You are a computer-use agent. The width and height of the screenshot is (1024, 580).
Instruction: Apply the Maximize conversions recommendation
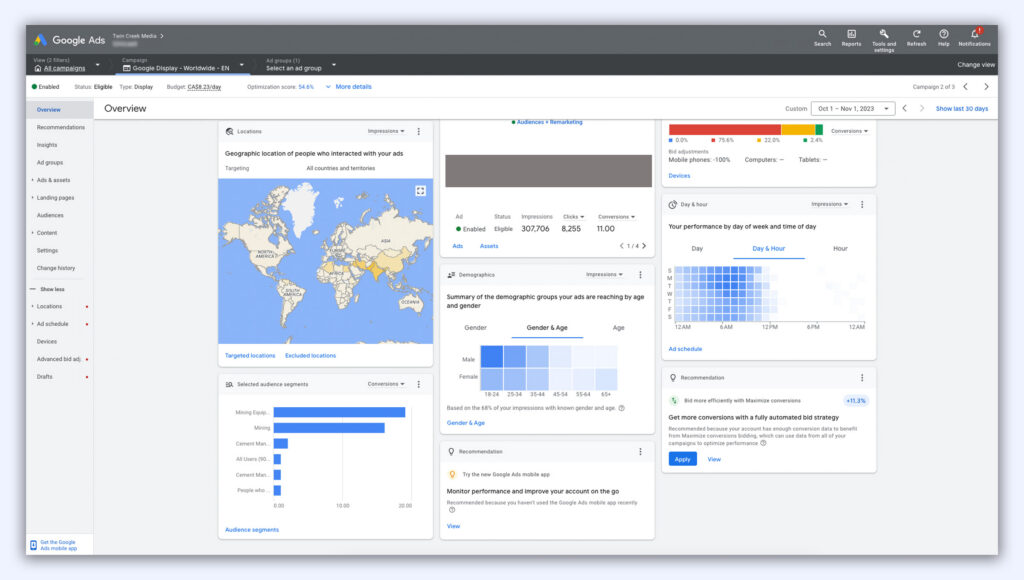682,459
